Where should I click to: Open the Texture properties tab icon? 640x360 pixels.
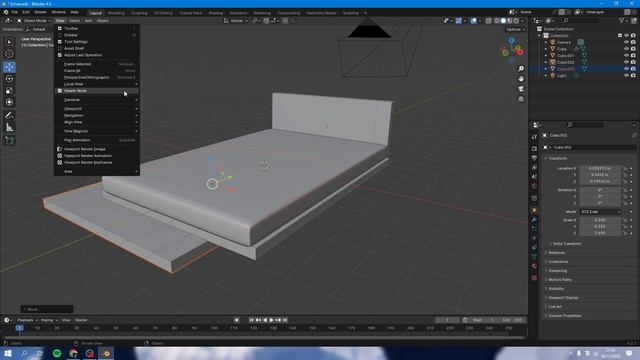tap(534, 278)
